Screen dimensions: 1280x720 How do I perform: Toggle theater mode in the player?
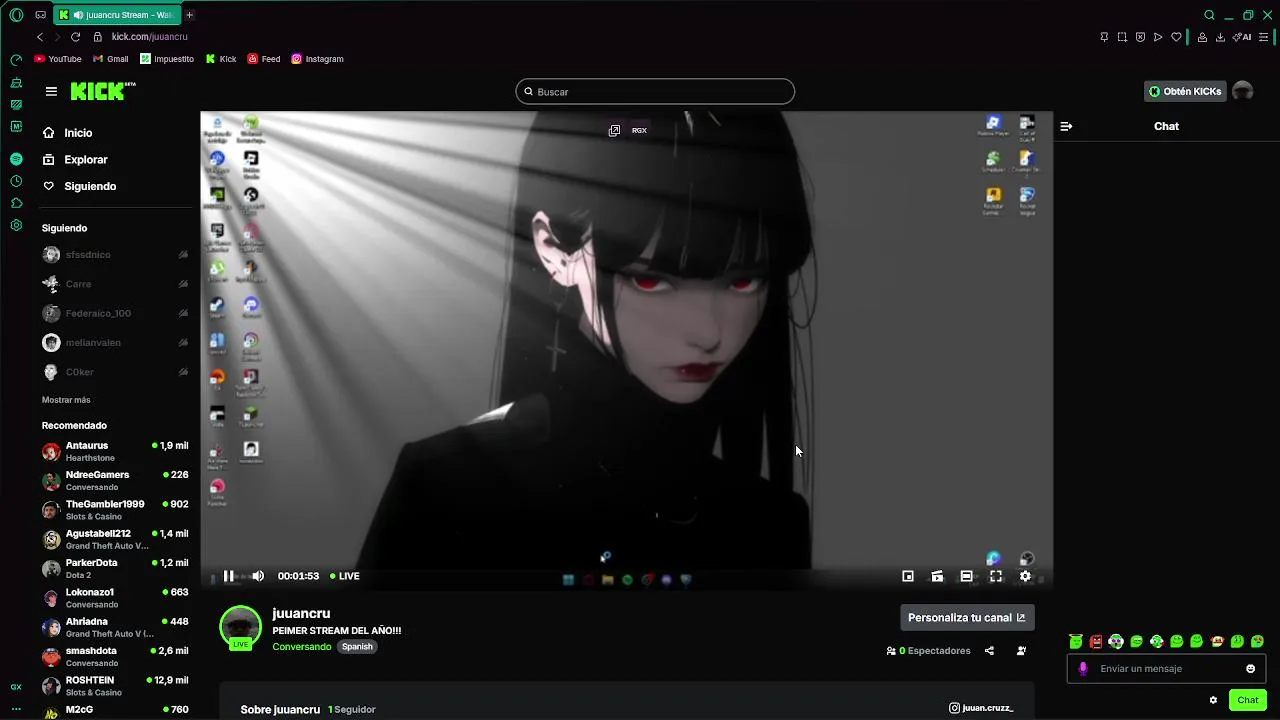966,576
